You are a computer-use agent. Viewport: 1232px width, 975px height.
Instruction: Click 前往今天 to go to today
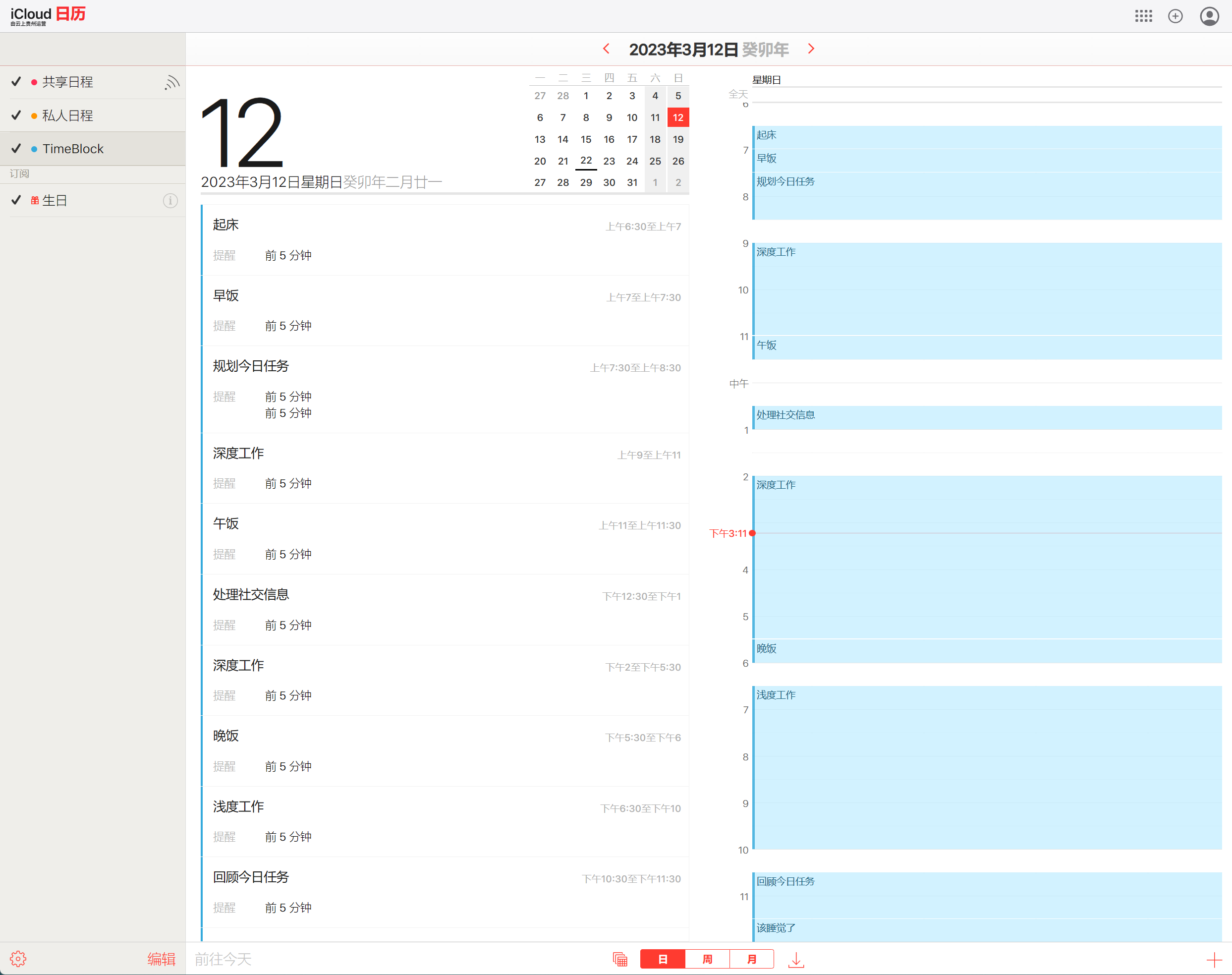(223, 959)
